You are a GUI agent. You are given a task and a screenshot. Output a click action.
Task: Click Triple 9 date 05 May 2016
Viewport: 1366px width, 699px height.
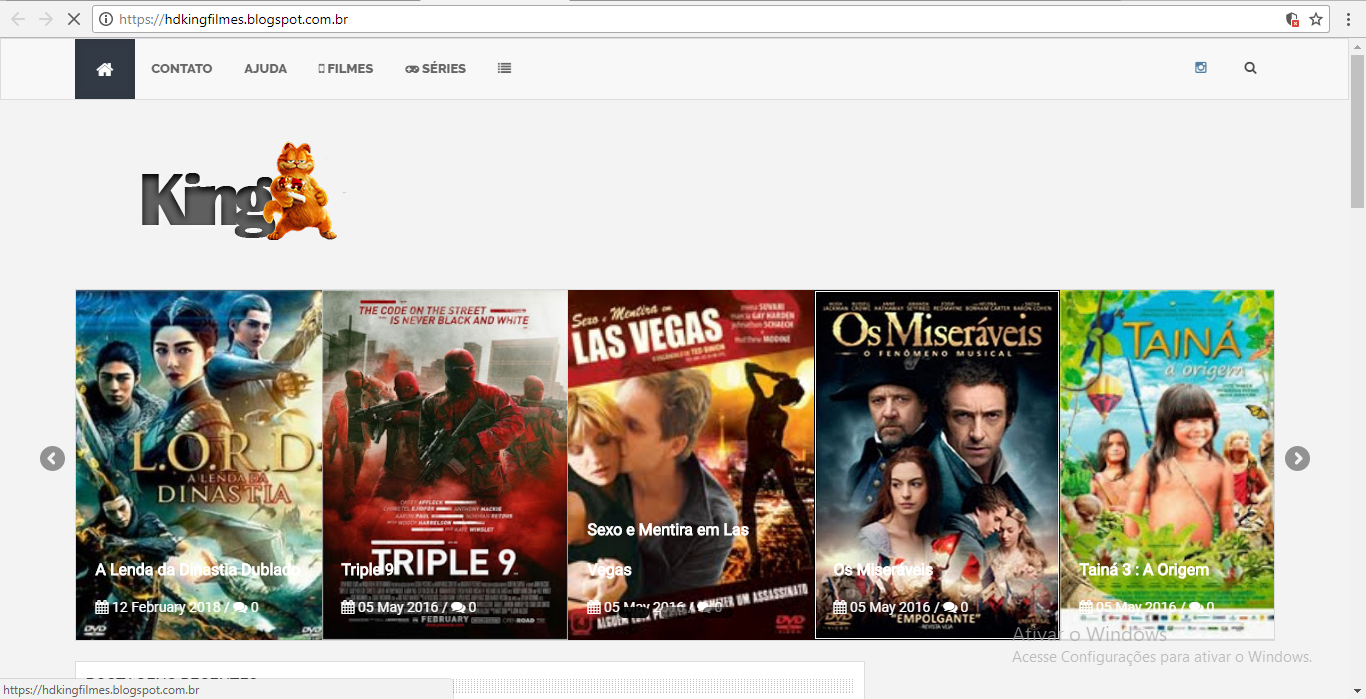click(398, 607)
